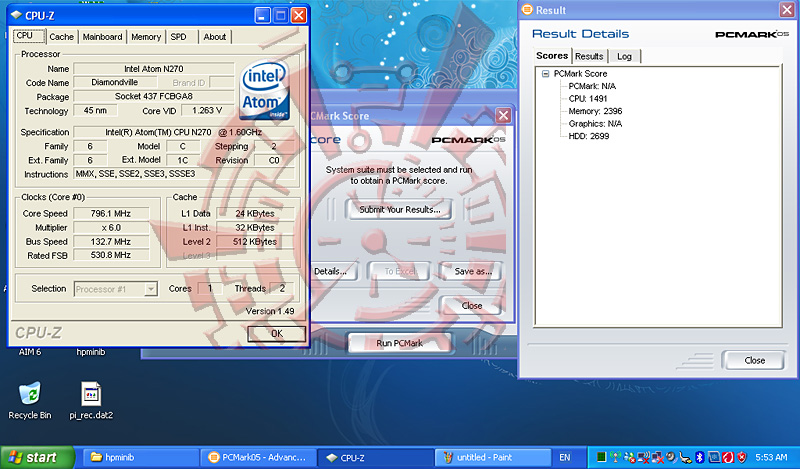Screen dimensions: 800x469
Task: Click the Level 2 512 KBytes value
Action: pos(255,241)
